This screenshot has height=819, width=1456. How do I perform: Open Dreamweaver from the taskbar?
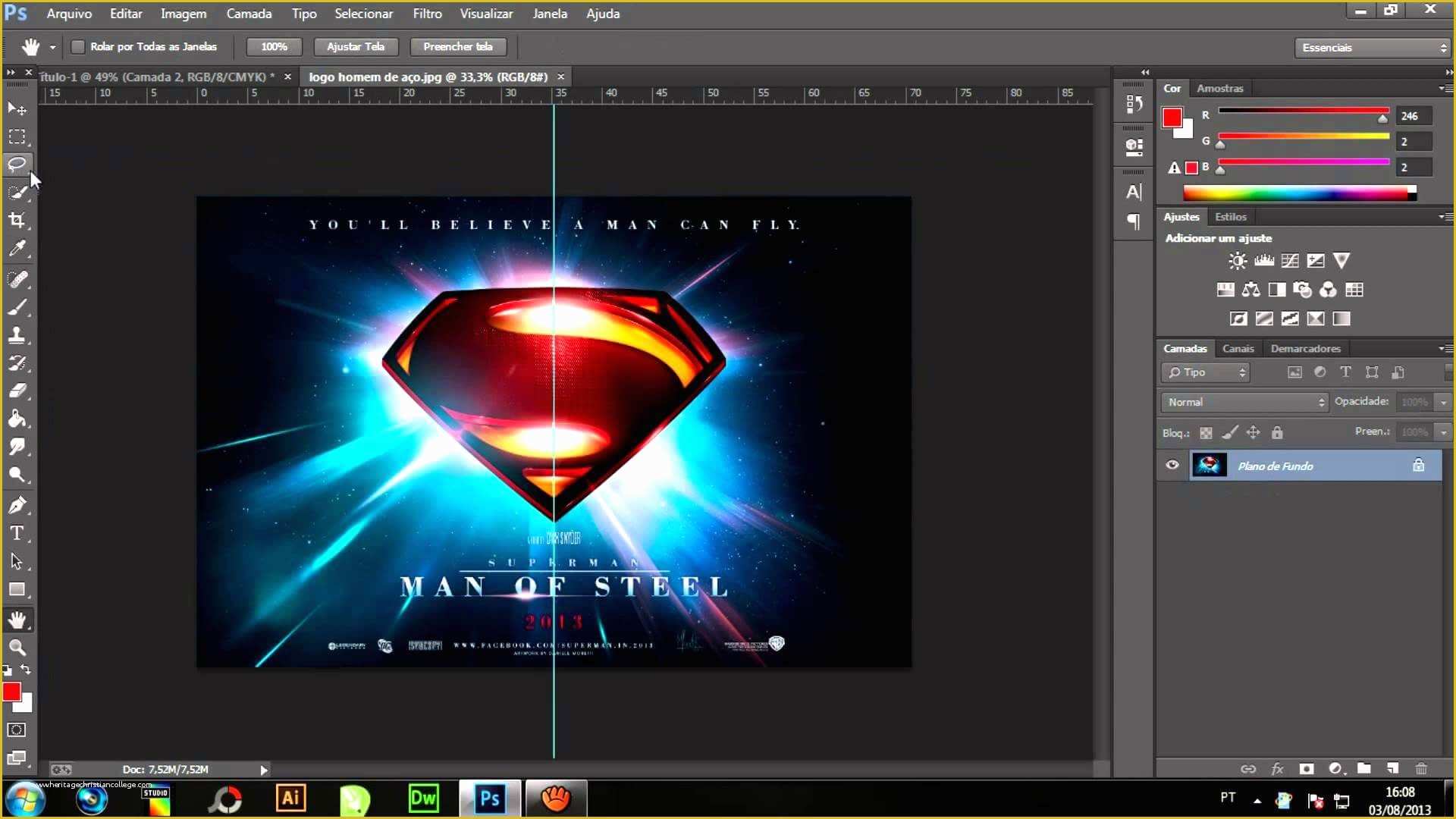pos(423,799)
